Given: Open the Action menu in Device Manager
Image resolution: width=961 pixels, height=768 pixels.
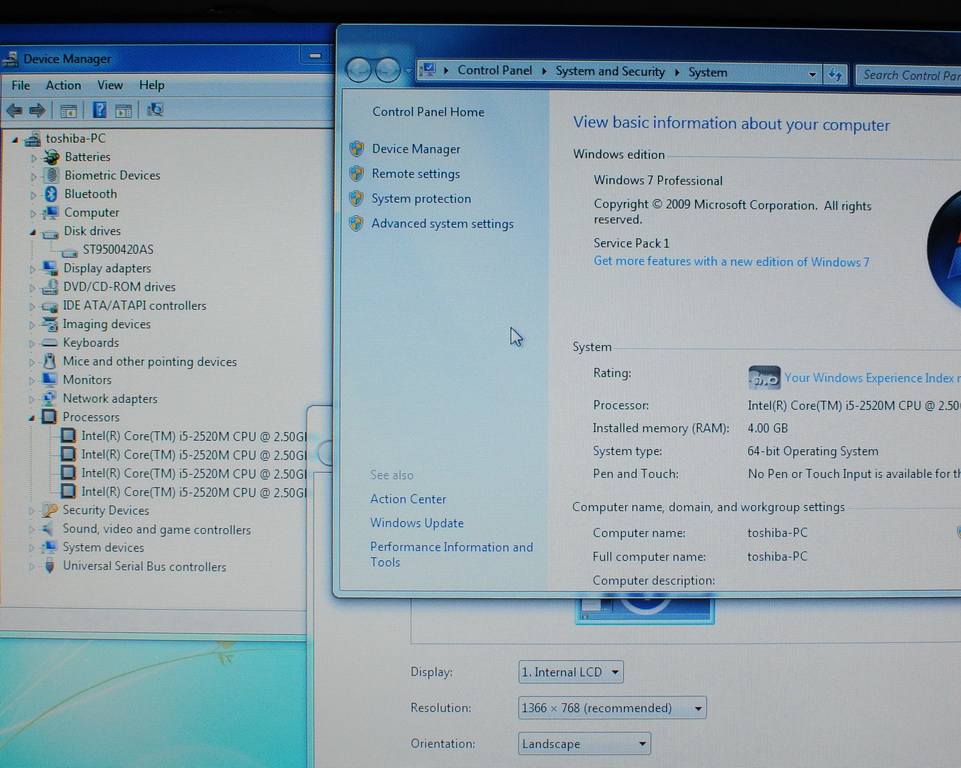Looking at the screenshot, I should [63, 85].
